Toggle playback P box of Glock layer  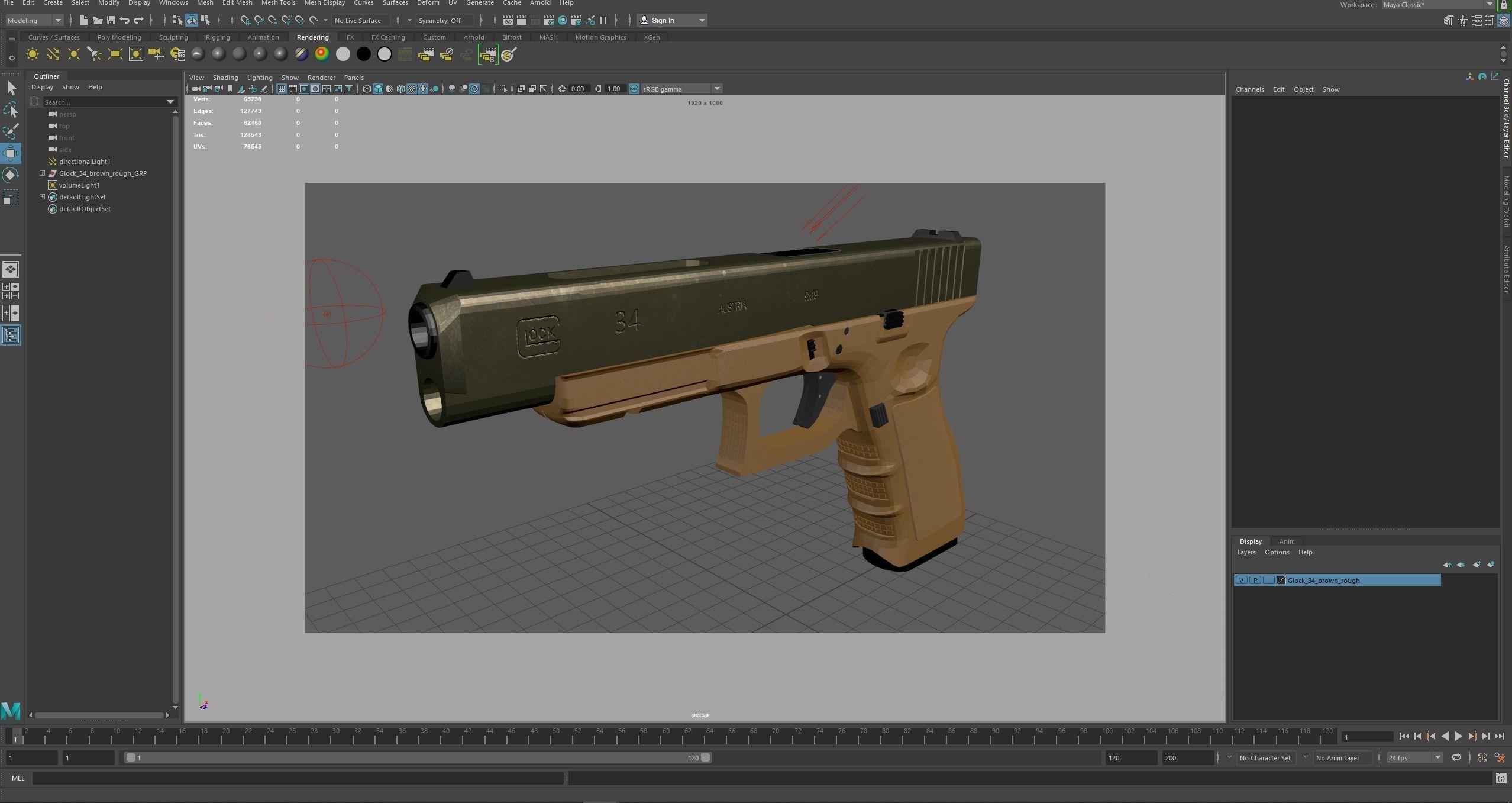tap(1255, 581)
